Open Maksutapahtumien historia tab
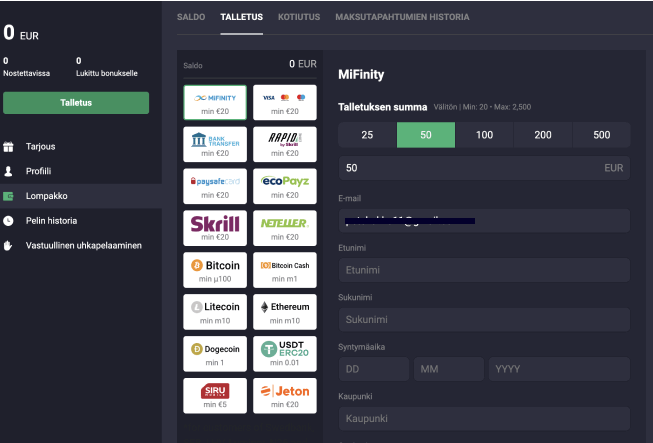The width and height of the screenshot is (653, 443). pyautogui.click(x=402, y=17)
